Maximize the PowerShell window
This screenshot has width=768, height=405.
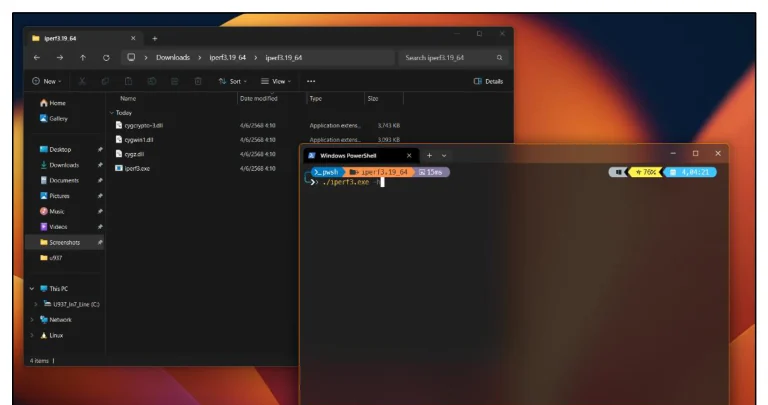[x=696, y=153]
